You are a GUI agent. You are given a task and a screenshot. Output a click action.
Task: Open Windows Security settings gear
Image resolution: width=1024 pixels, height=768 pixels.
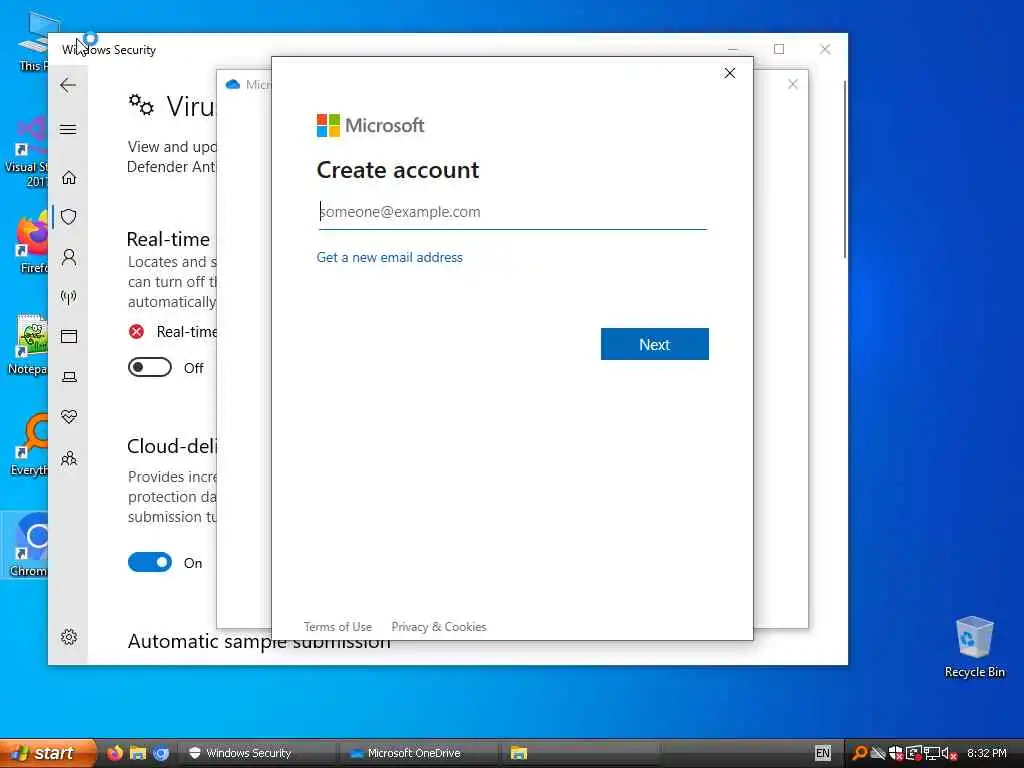tap(69, 637)
